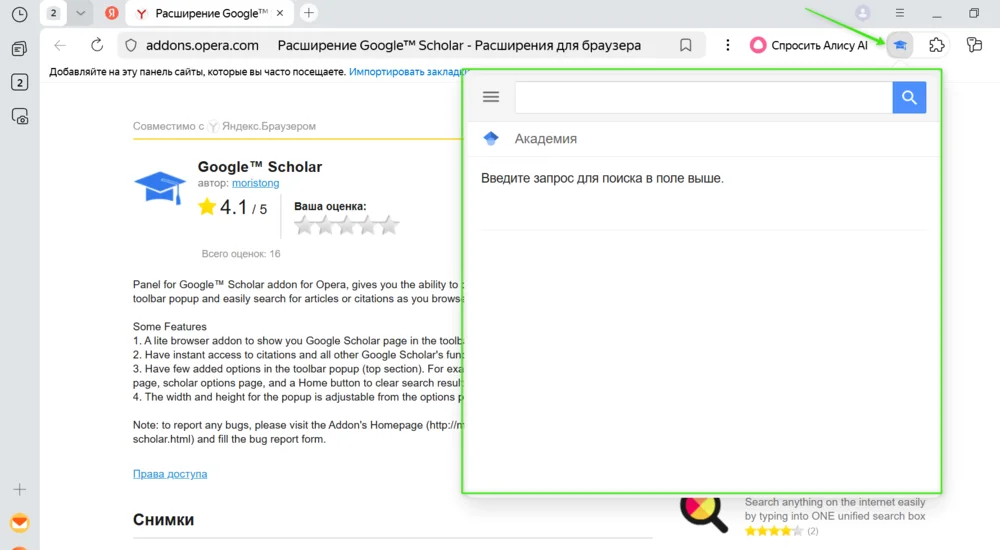Rate the extension five stars
This screenshot has height=550, width=1000.
pos(389,225)
